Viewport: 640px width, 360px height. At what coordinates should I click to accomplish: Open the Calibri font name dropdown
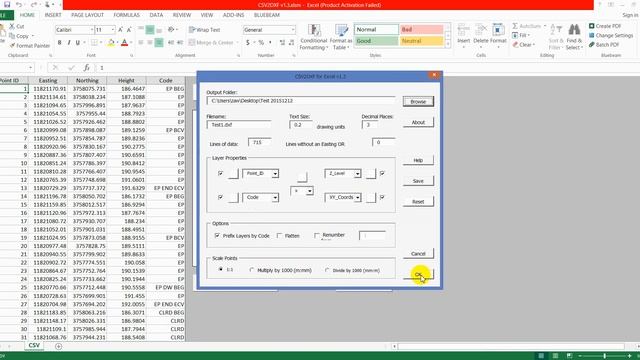pos(91,30)
